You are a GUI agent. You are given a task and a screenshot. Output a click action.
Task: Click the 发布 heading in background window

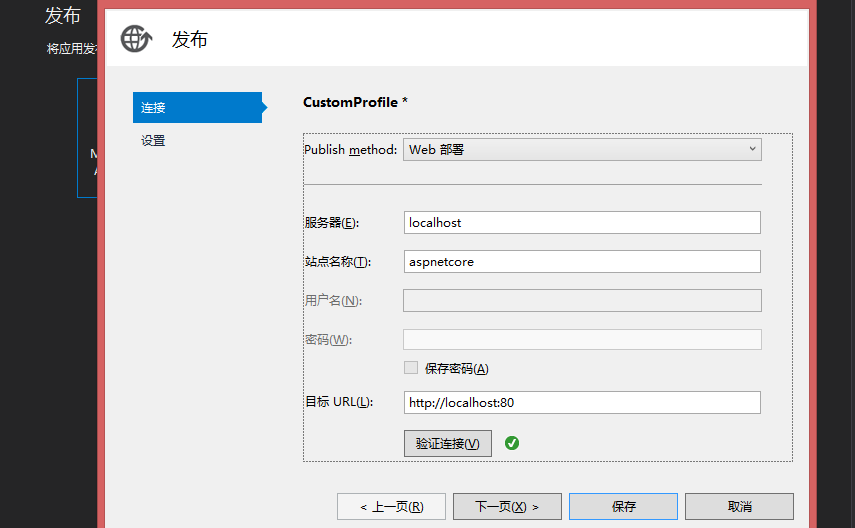(63, 15)
